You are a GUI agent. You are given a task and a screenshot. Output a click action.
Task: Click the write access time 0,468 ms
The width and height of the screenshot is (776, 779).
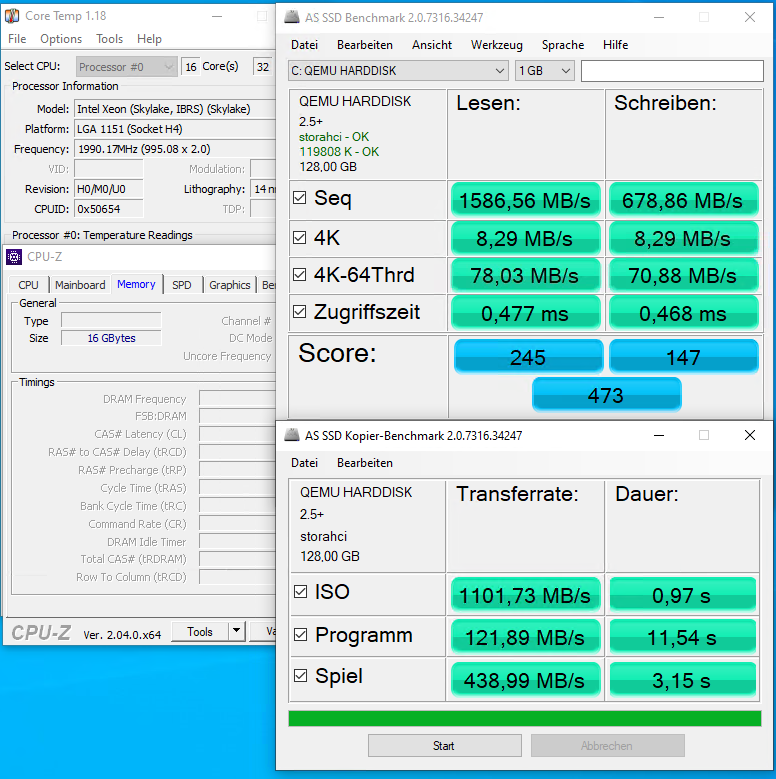683,312
